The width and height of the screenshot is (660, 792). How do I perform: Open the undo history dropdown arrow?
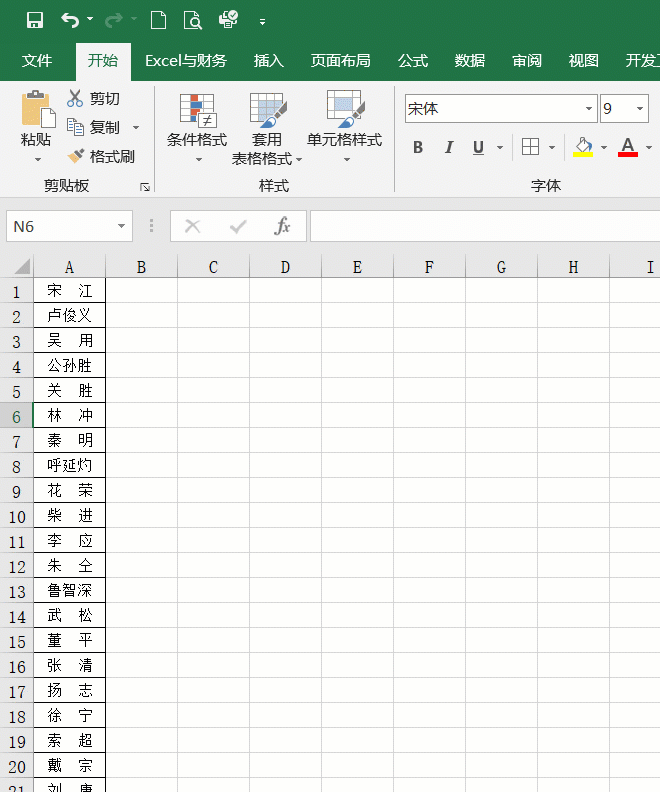90,19
